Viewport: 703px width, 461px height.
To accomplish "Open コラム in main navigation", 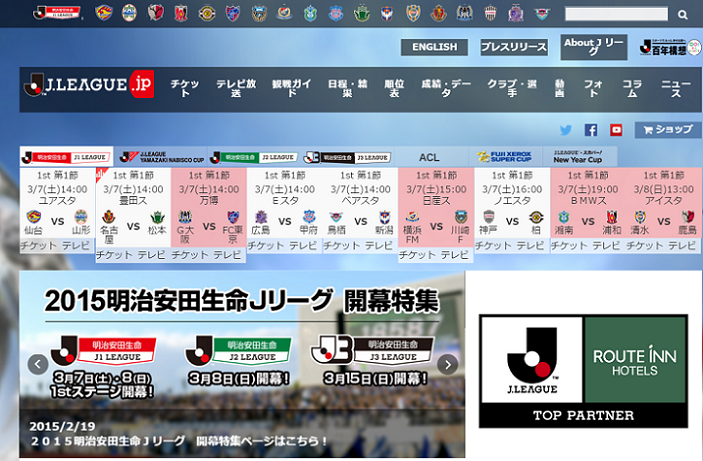I will pyautogui.click(x=632, y=88).
